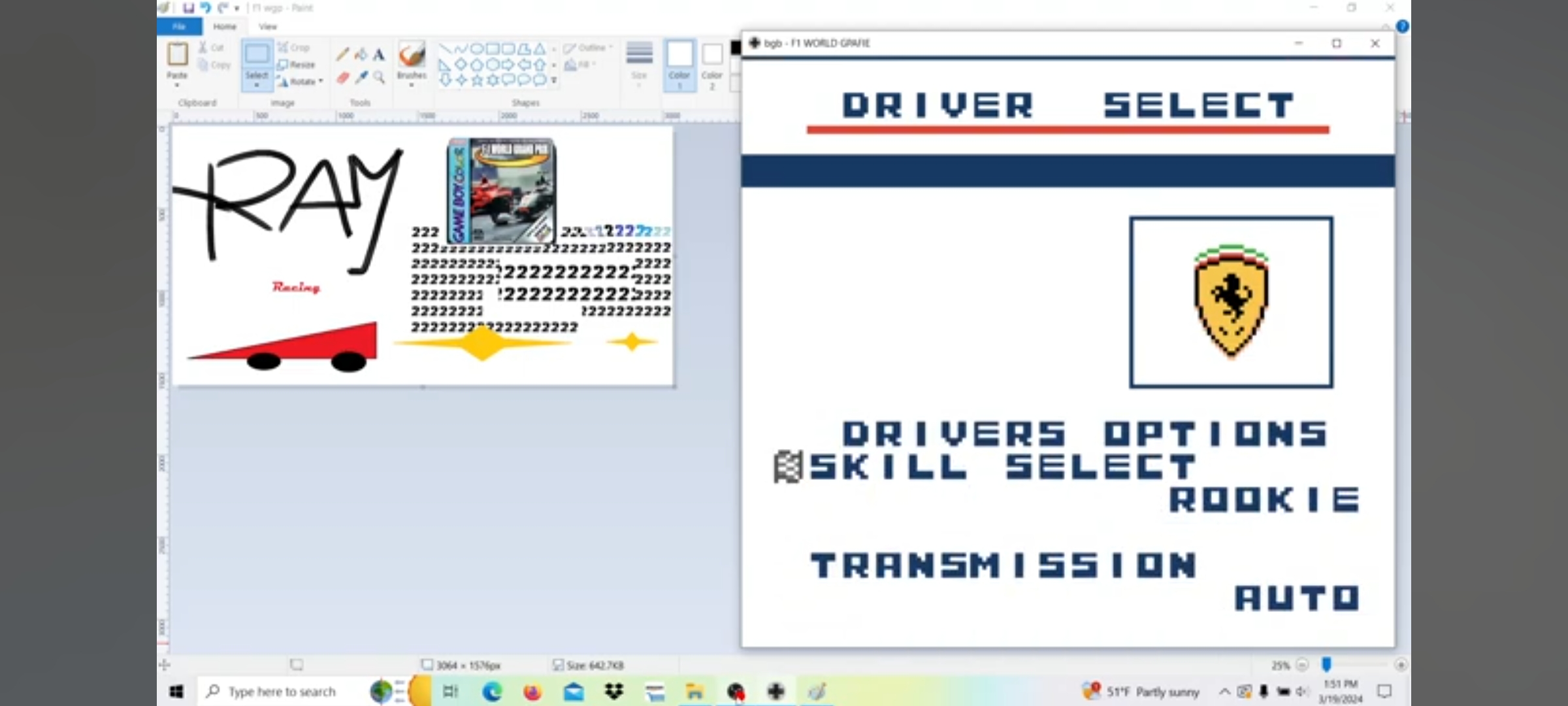Expand the Shapes gallery more arrow

[554, 80]
